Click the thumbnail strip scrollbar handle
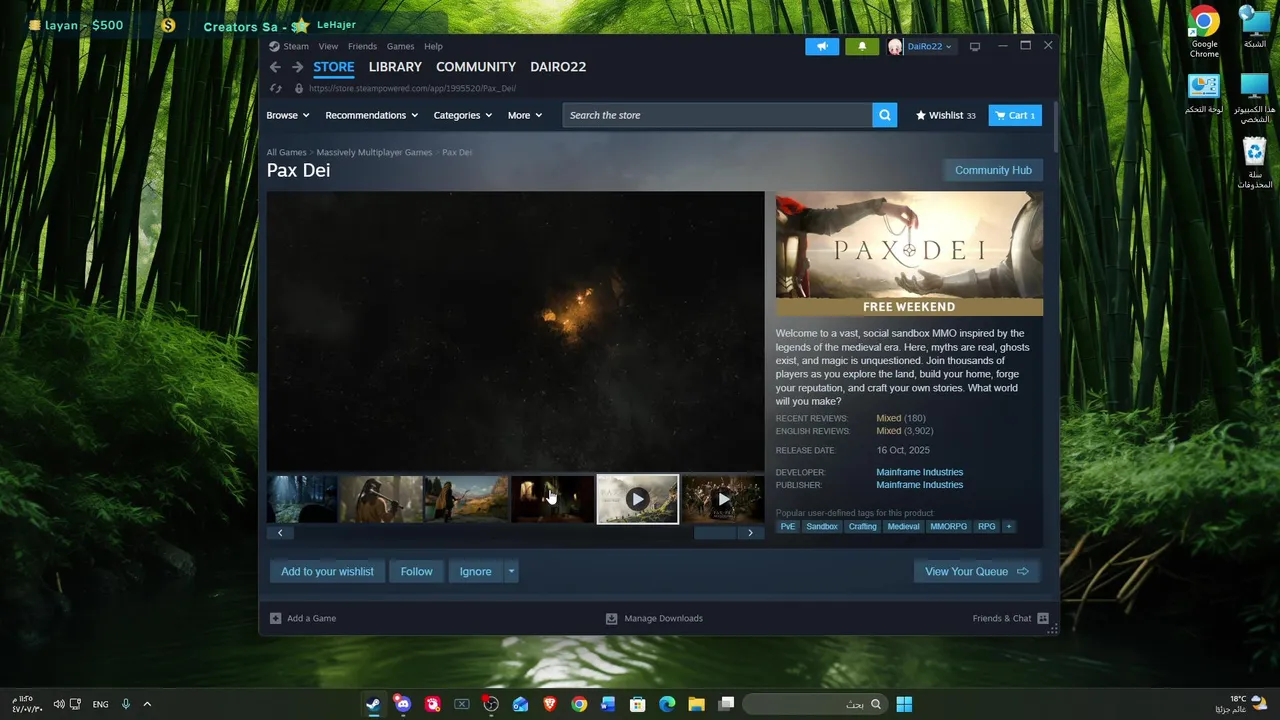The height and width of the screenshot is (720, 1280). pyautogui.click(x=714, y=533)
